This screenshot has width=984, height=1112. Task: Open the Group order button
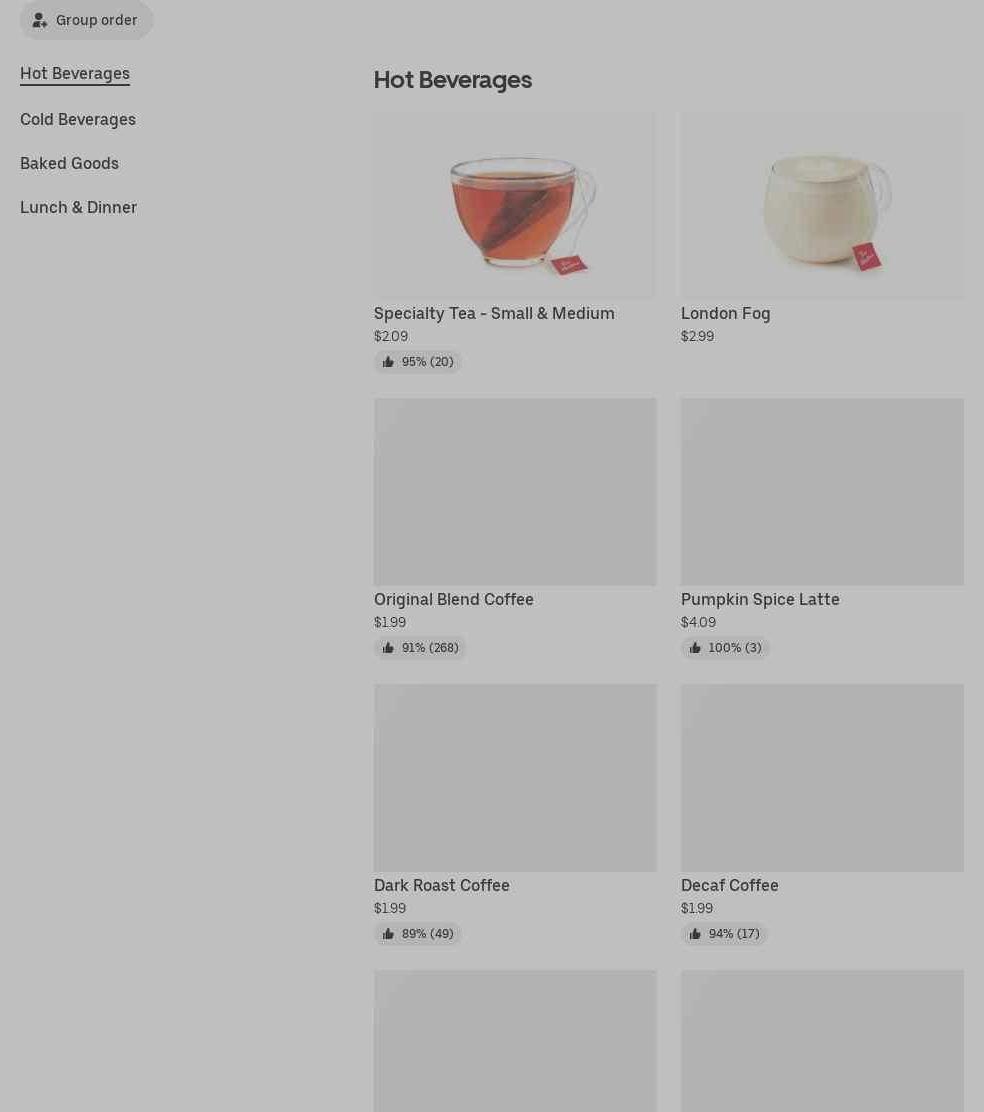click(86, 20)
